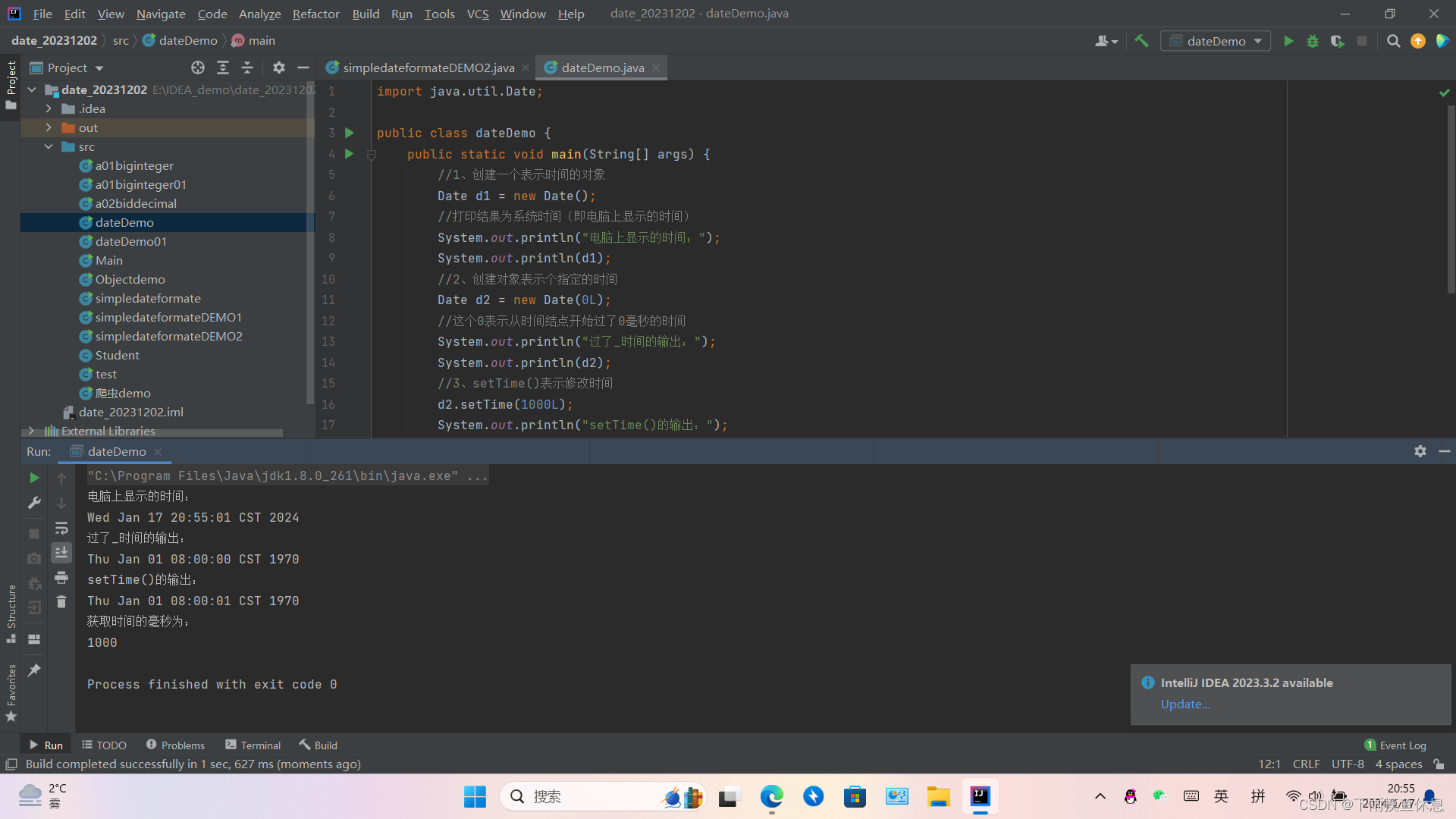Select the dateDemo.java editor tab
1456x819 pixels.
coord(603,67)
